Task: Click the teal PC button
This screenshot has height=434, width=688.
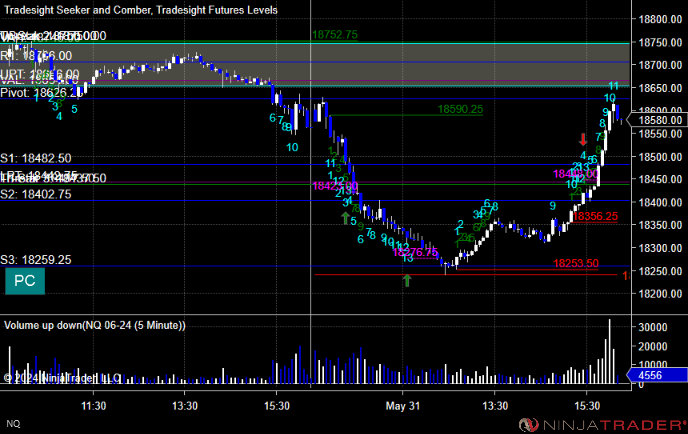Action: (x=25, y=281)
